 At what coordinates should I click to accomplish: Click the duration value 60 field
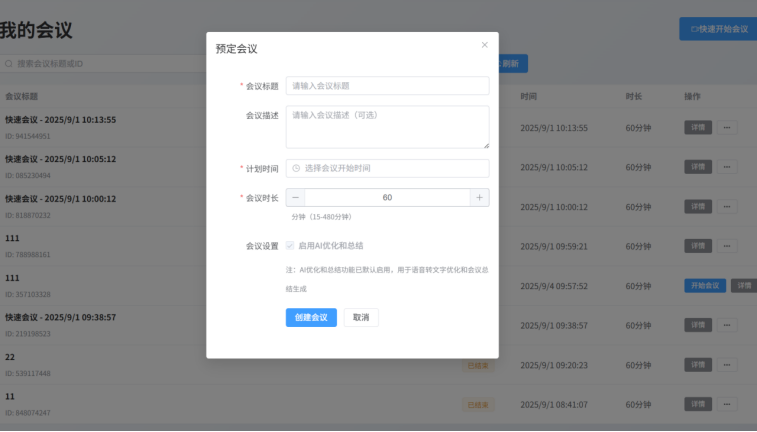pos(387,197)
